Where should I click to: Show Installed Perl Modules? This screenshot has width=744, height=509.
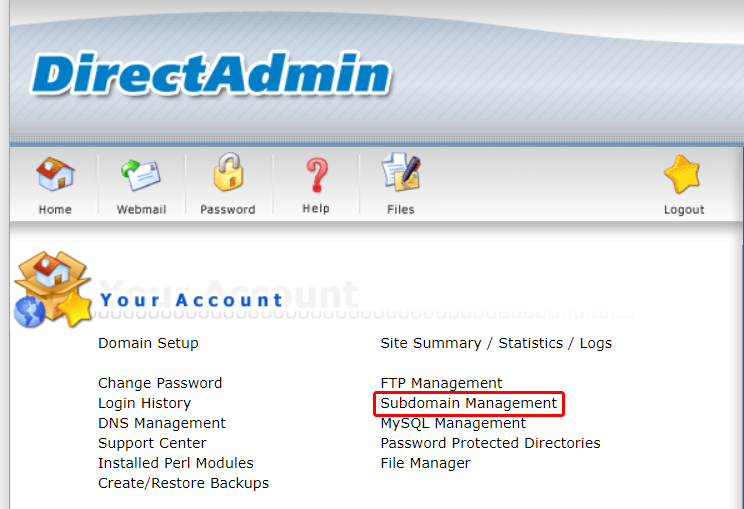[x=176, y=463]
